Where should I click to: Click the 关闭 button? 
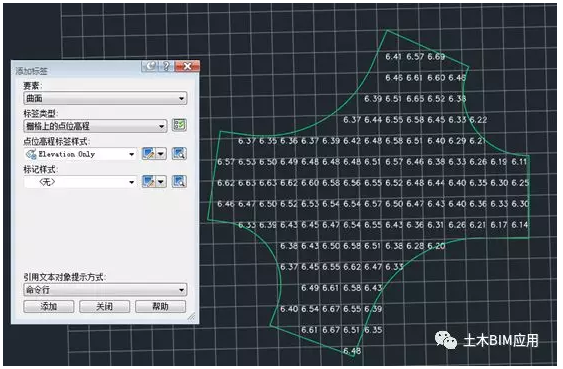104,307
